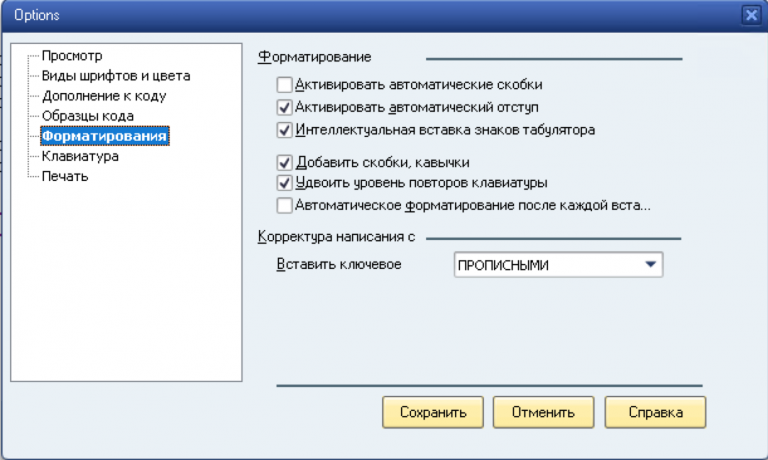768x460 pixels.
Task: Open Виды шрифтов и цвета section
Action: coord(116,76)
